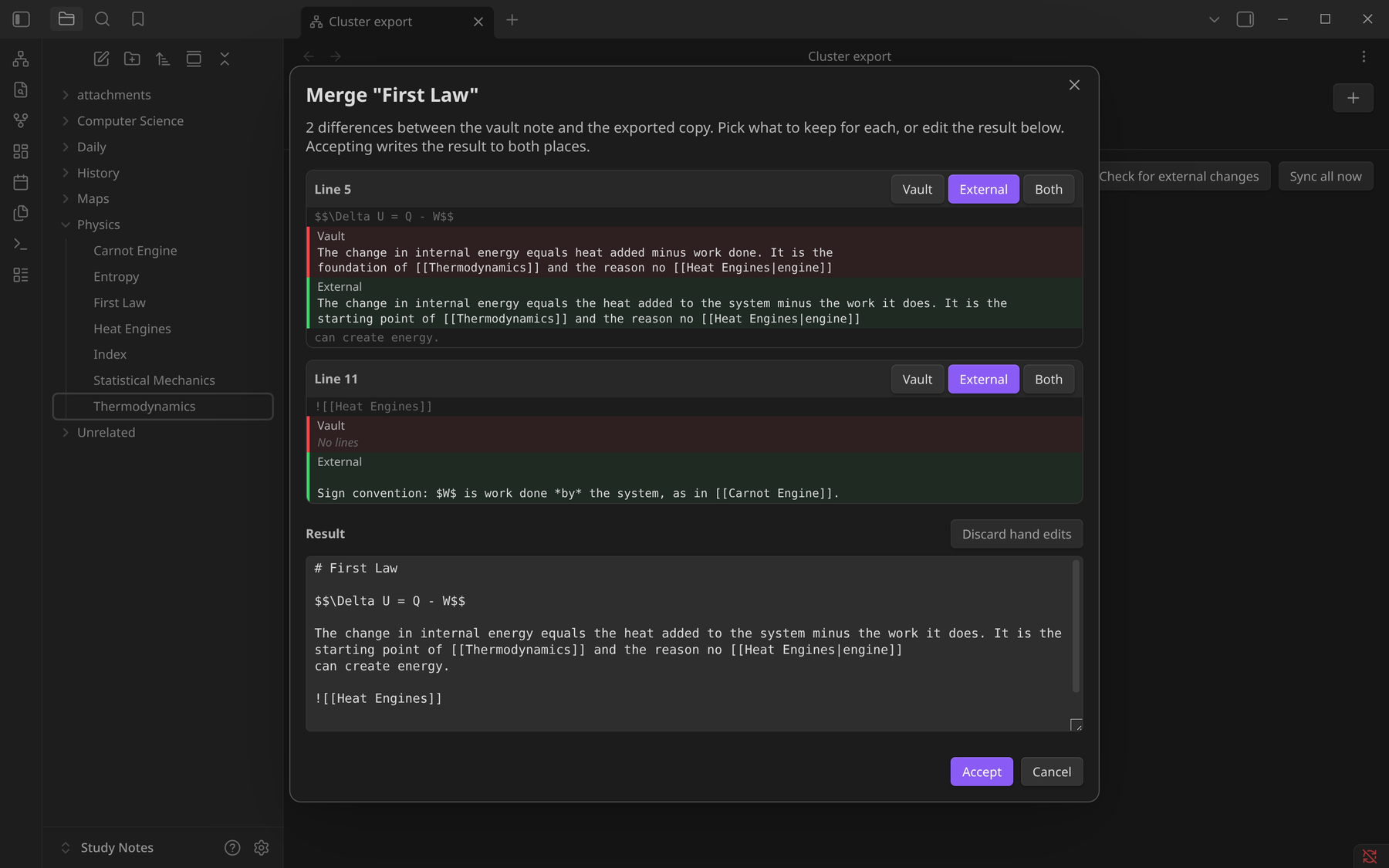Toggle the left sidebar collapse icon

pyautogui.click(x=22, y=19)
